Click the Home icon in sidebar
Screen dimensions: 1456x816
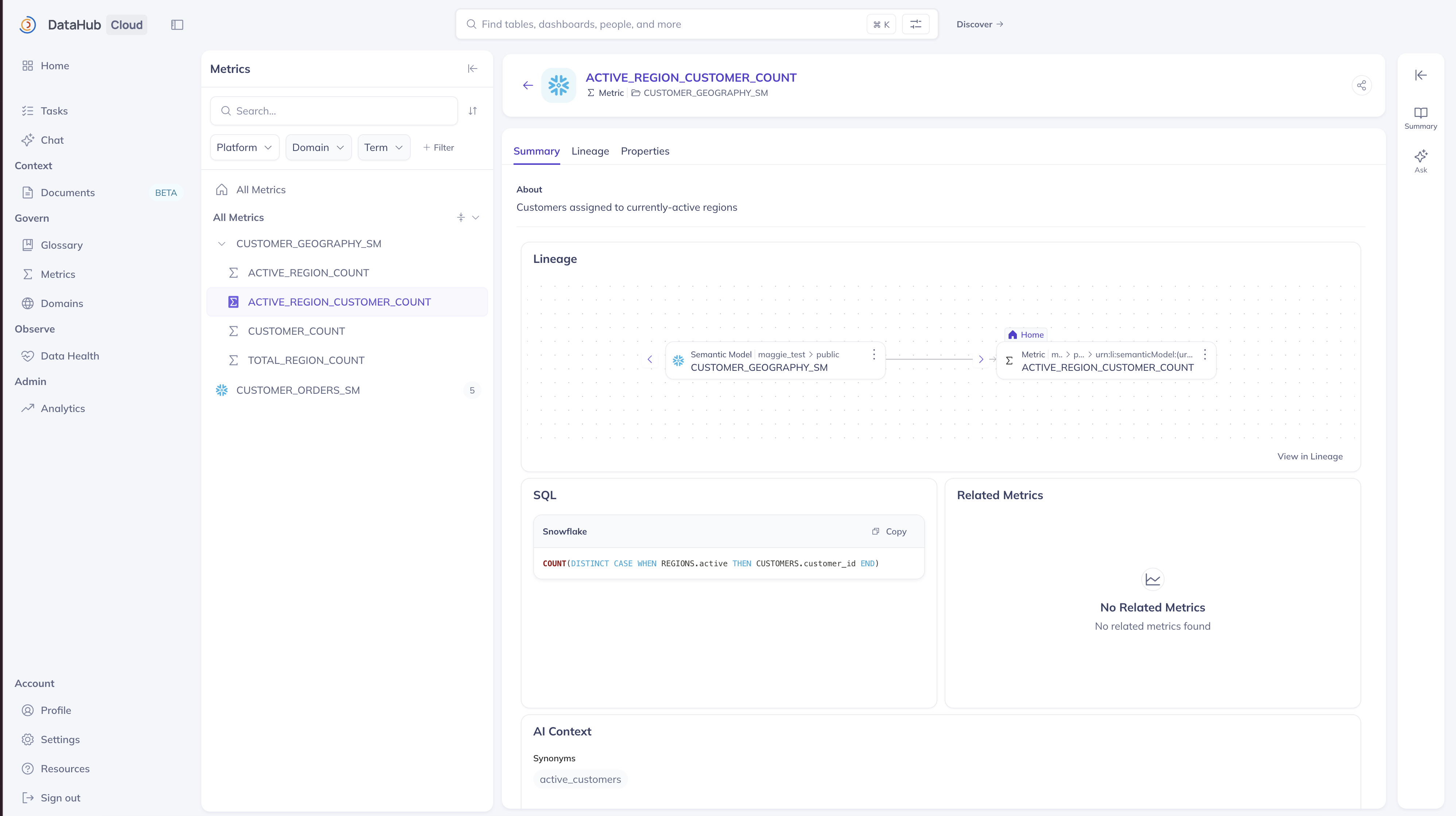pyautogui.click(x=28, y=66)
